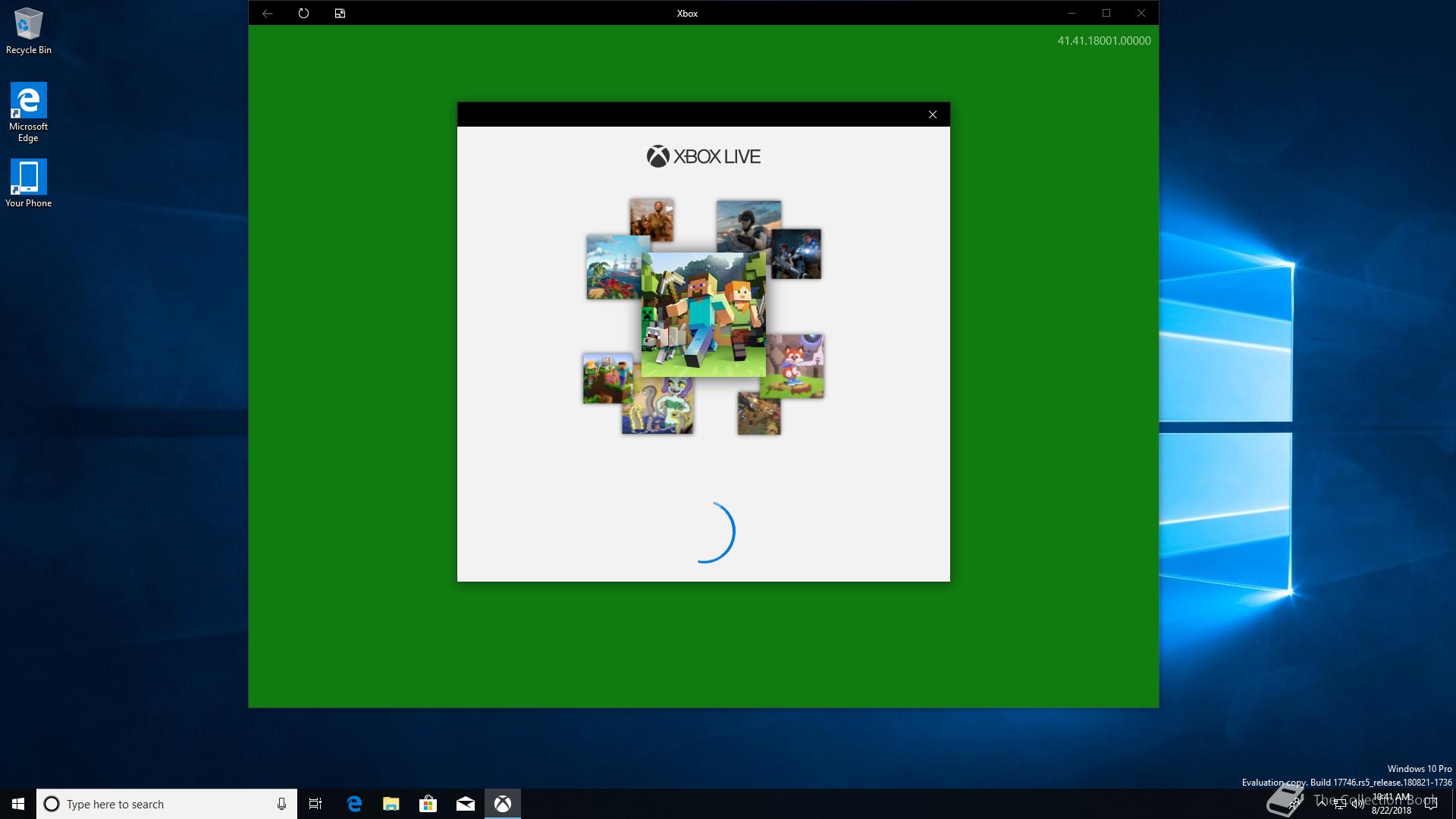This screenshot has height=819, width=1456.
Task: Open the Windows Start menu
Action: (18, 804)
